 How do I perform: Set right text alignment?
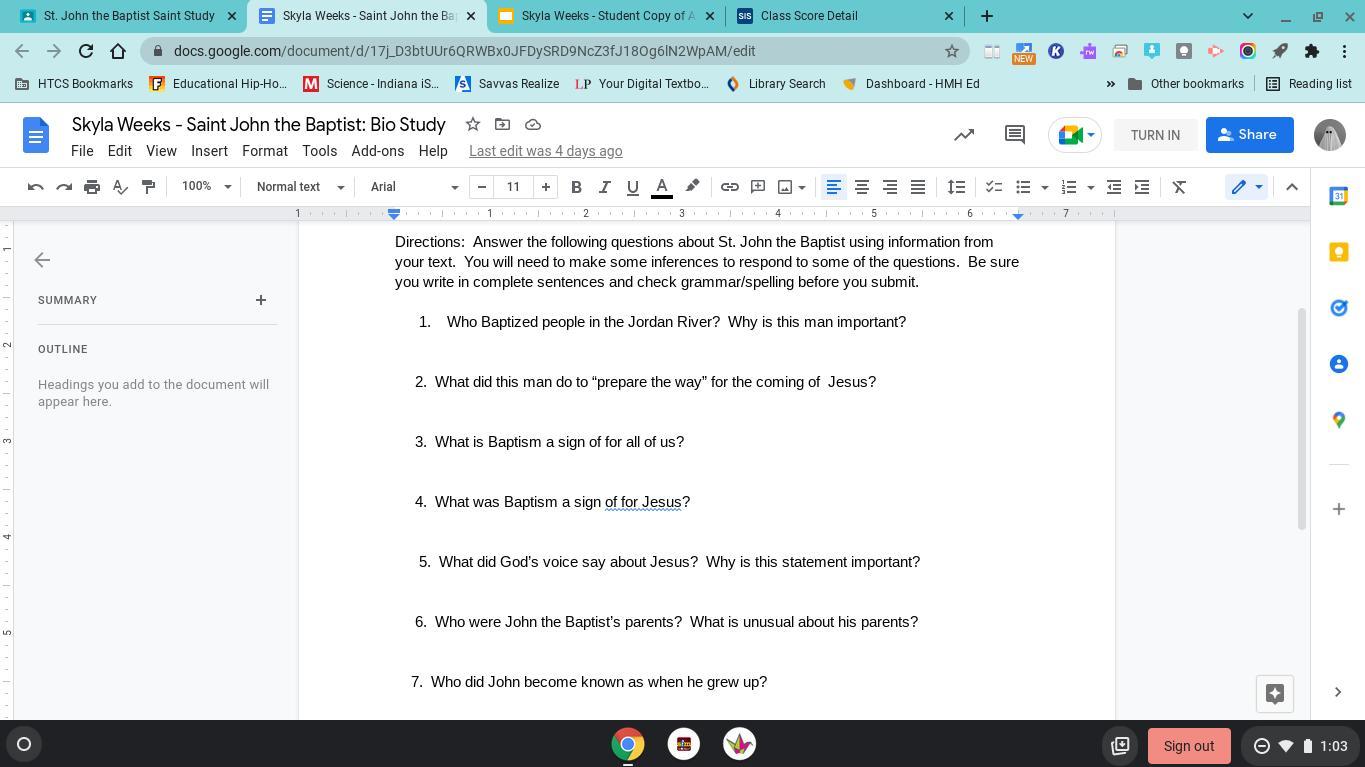pos(889,187)
